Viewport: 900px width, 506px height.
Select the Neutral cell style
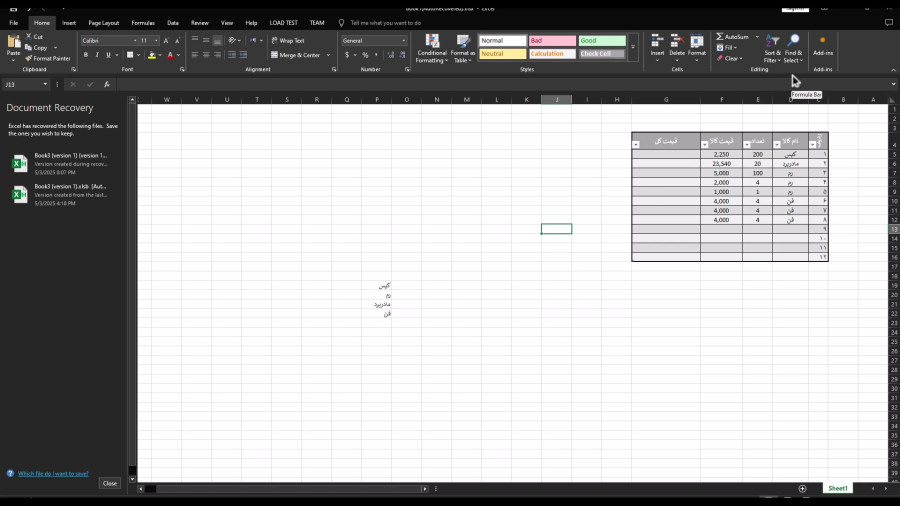pos(502,54)
